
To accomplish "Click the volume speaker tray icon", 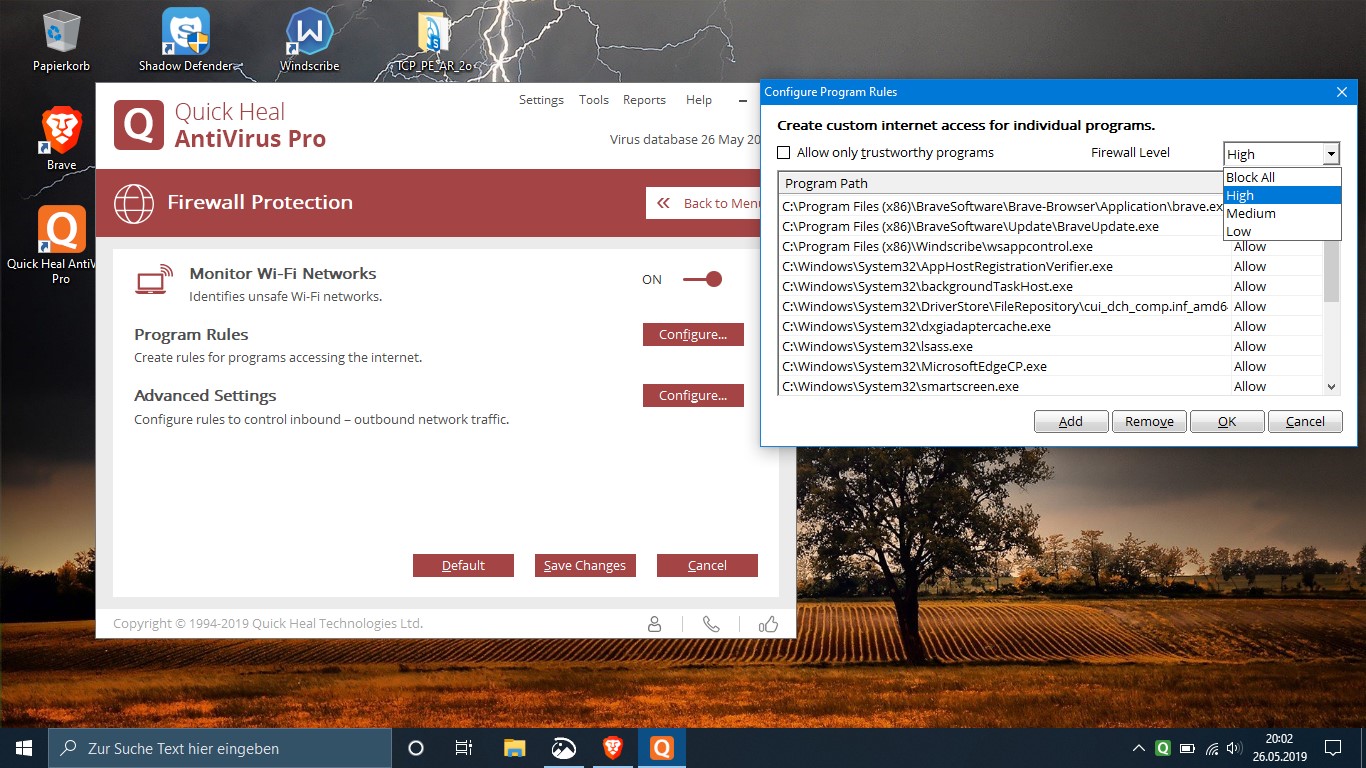I will tap(1235, 748).
